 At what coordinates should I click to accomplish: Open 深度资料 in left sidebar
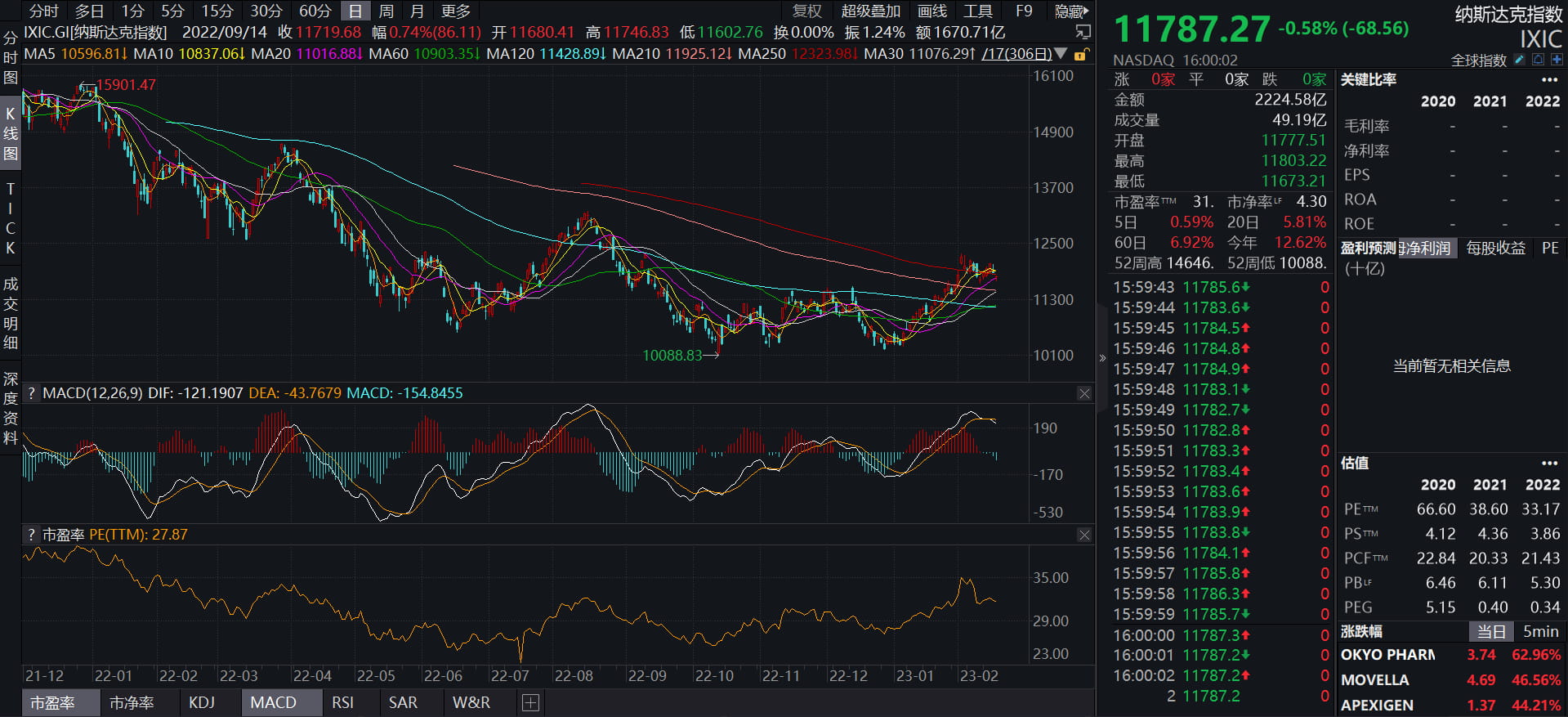(x=11, y=409)
